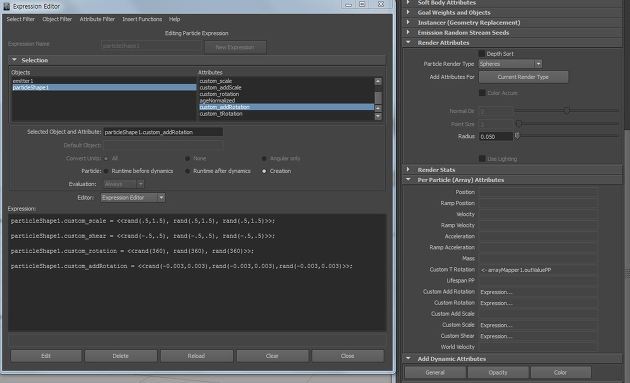Collapse the Add Dynamic Attributes section
This screenshot has height=383, width=630.
point(408,358)
